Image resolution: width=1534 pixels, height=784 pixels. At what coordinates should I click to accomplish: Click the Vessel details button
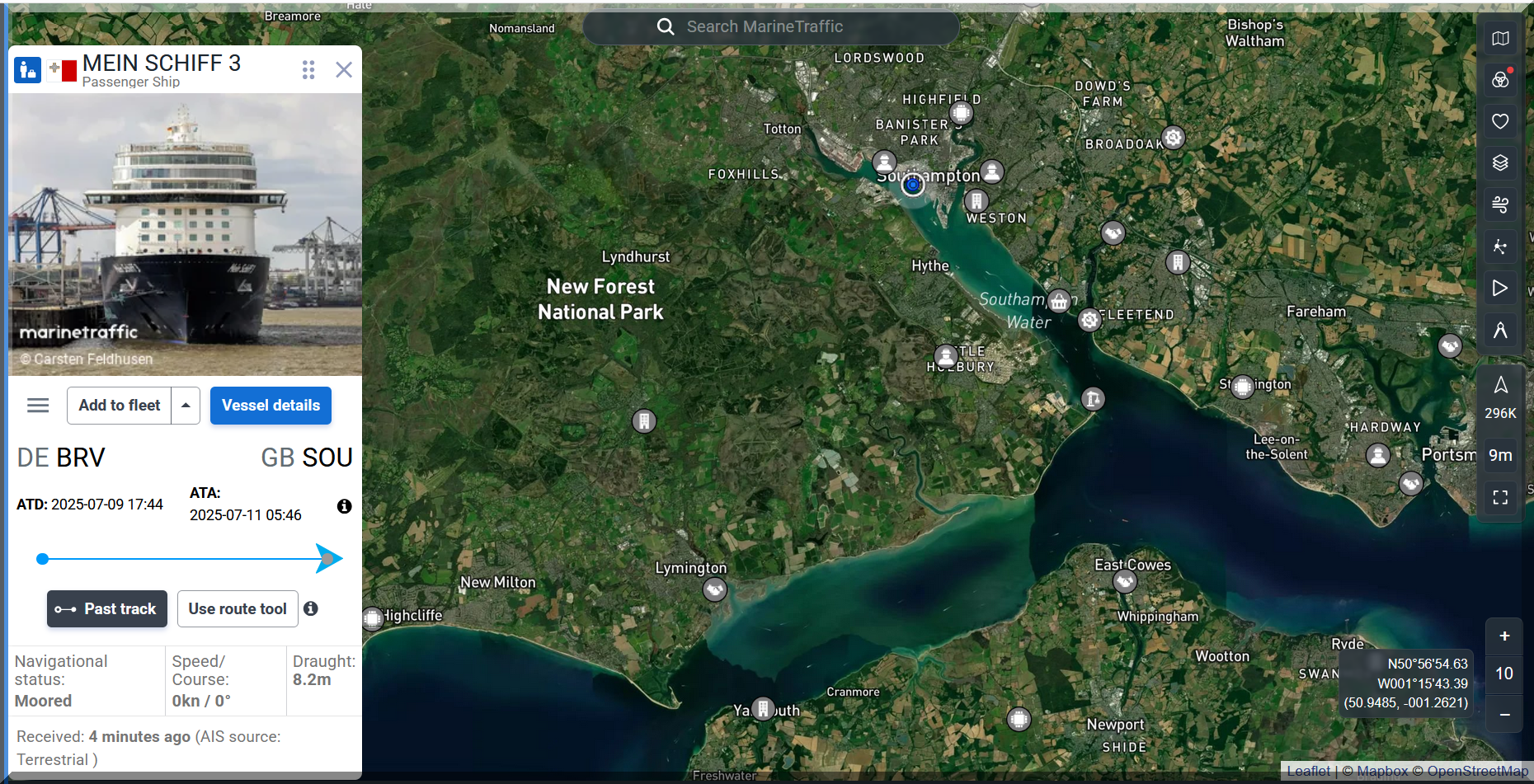(271, 406)
